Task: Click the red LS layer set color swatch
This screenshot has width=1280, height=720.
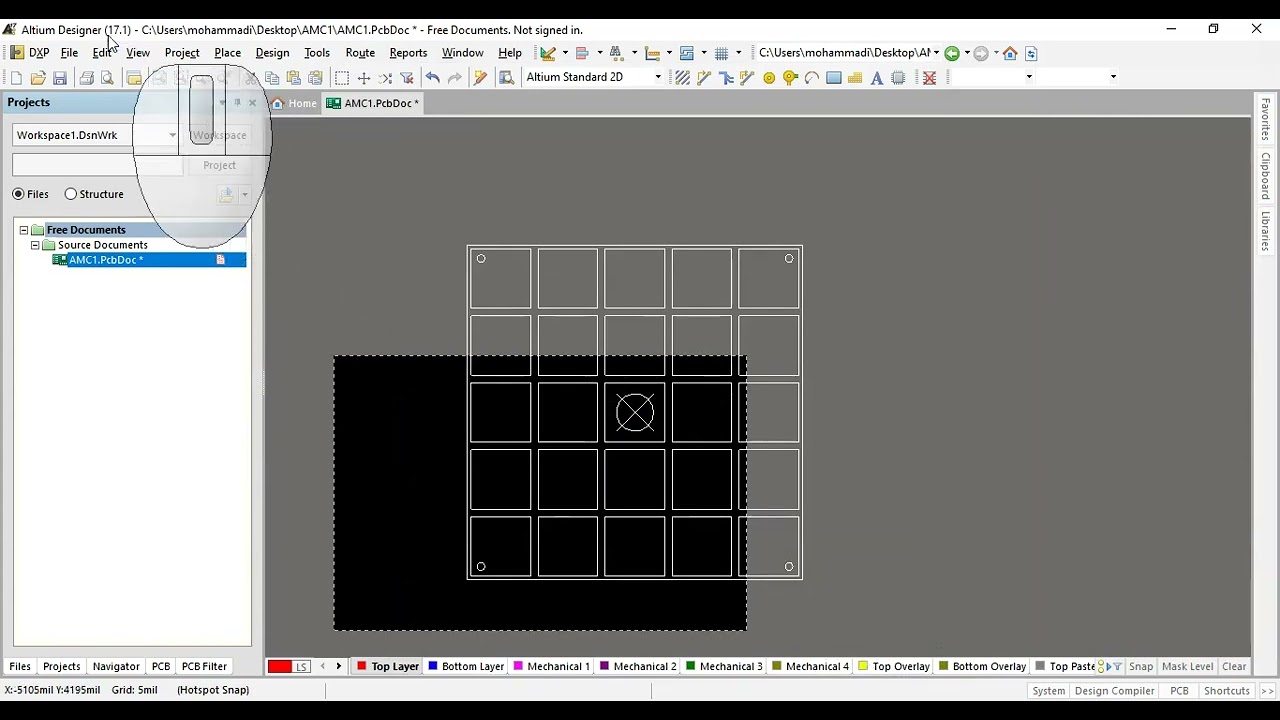Action: tap(279, 667)
